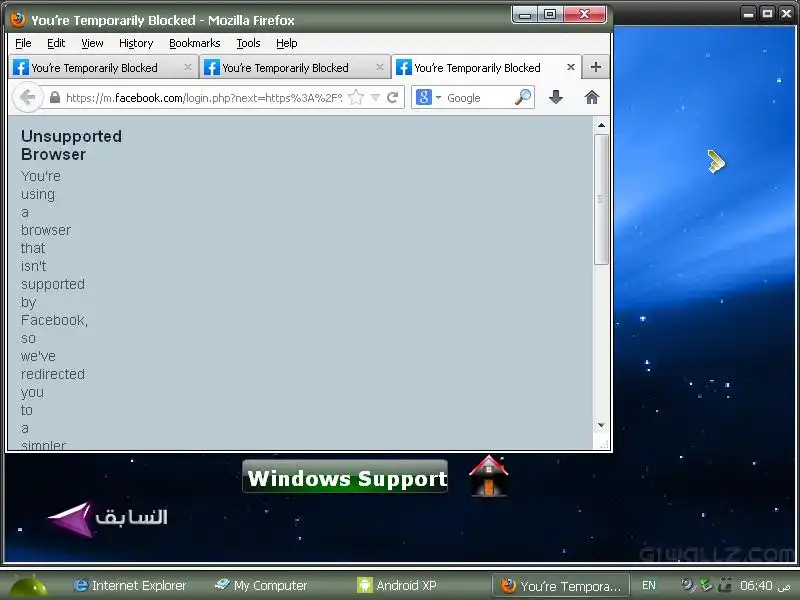Screen dimensions: 800x600
Task: Launch Internet Explorer from the taskbar
Action: point(130,586)
